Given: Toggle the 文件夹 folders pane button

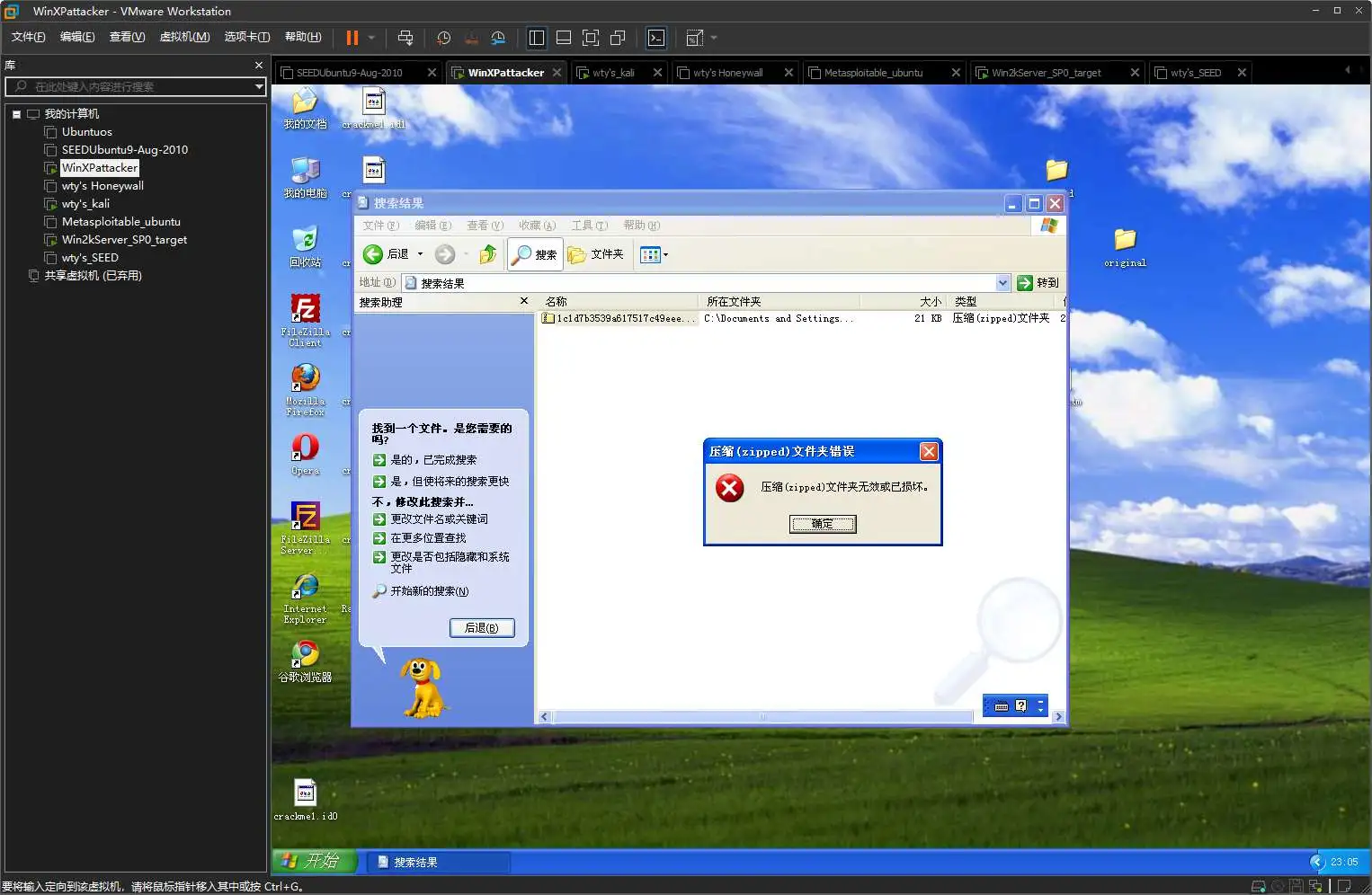Looking at the screenshot, I should (596, 254).
